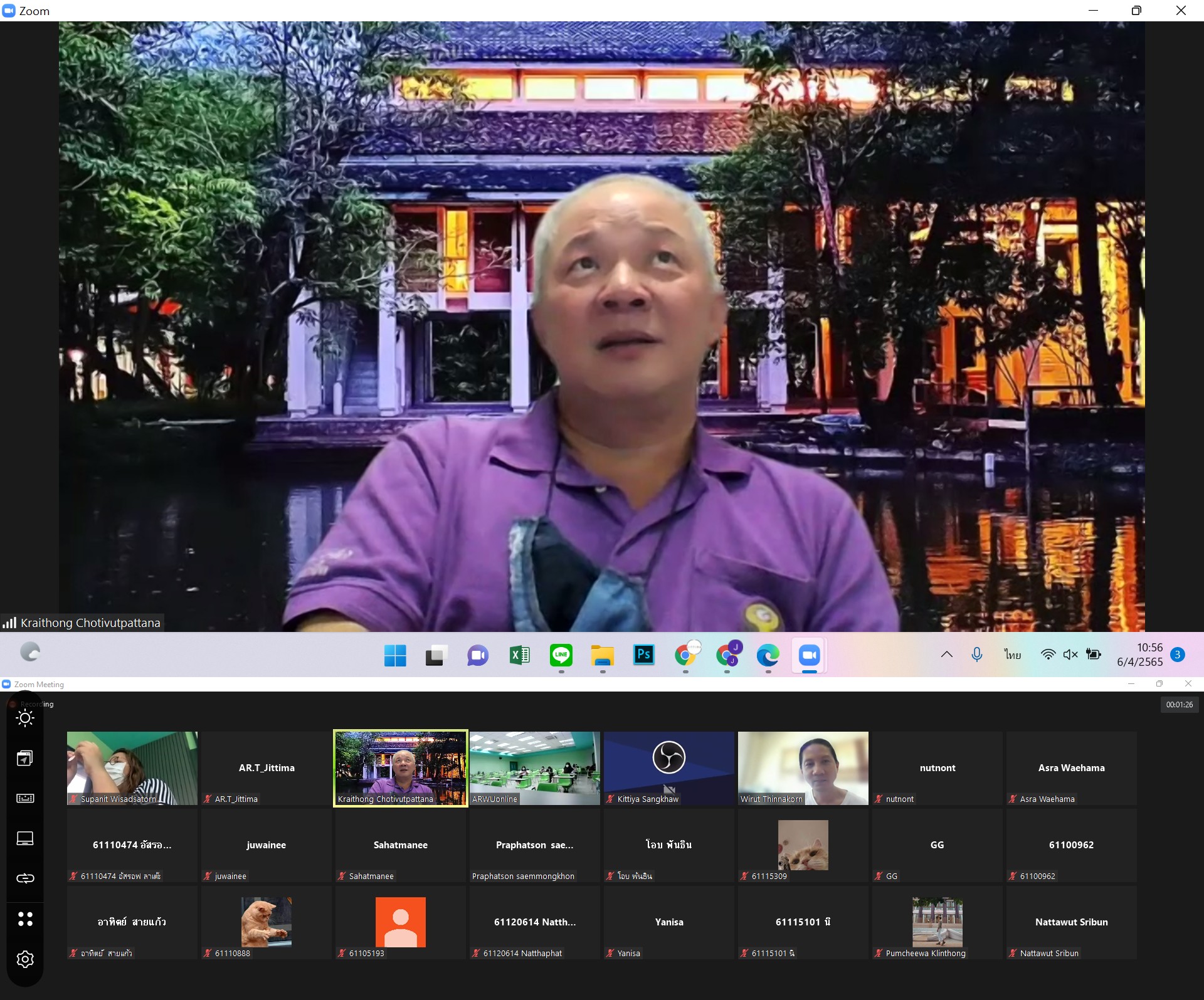
Task: Open the clock and date calendar flyout
Action: (x=1139, y=655)
